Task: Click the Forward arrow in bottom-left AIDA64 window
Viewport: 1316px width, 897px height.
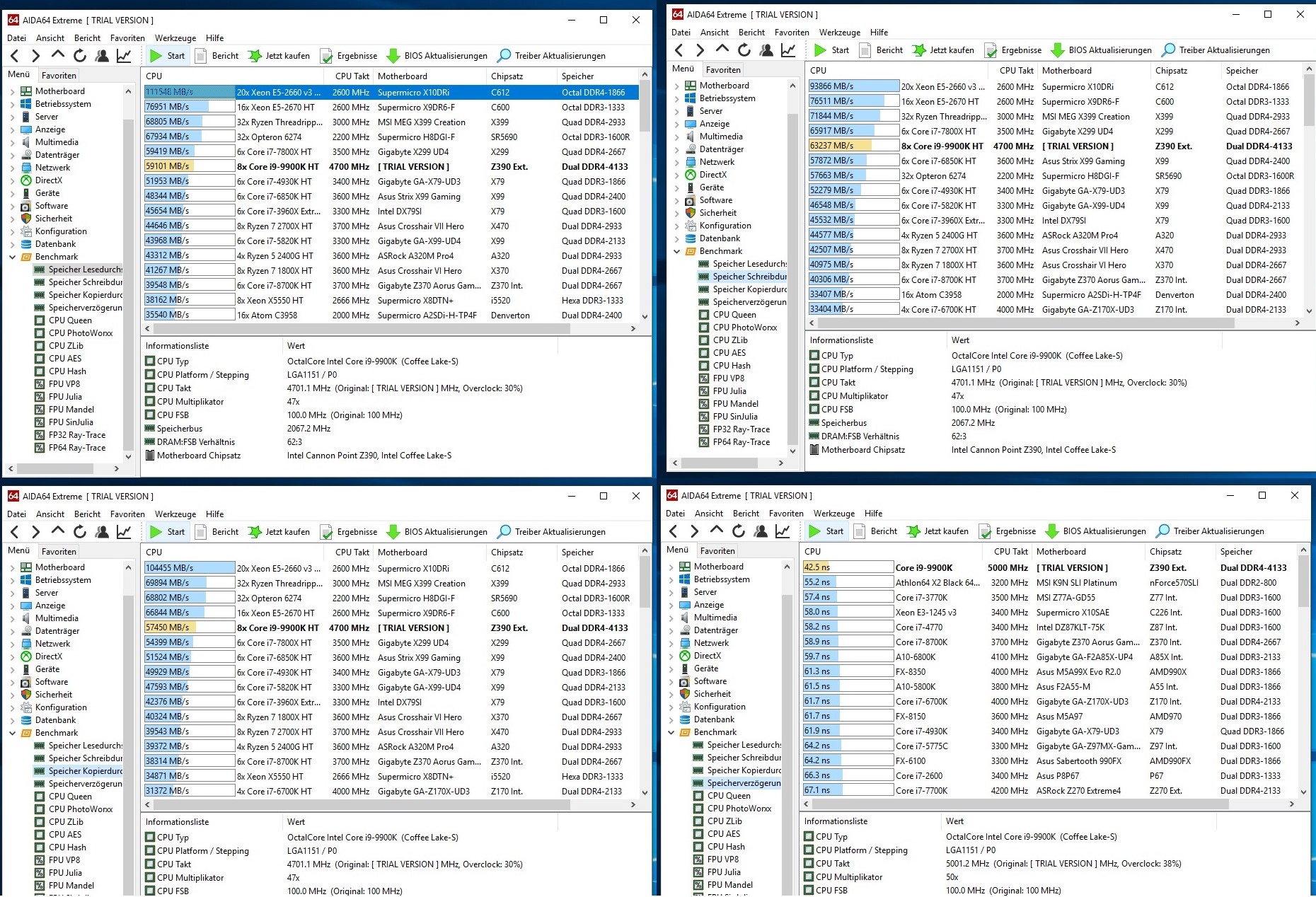Action: click(x=36, y=531)
